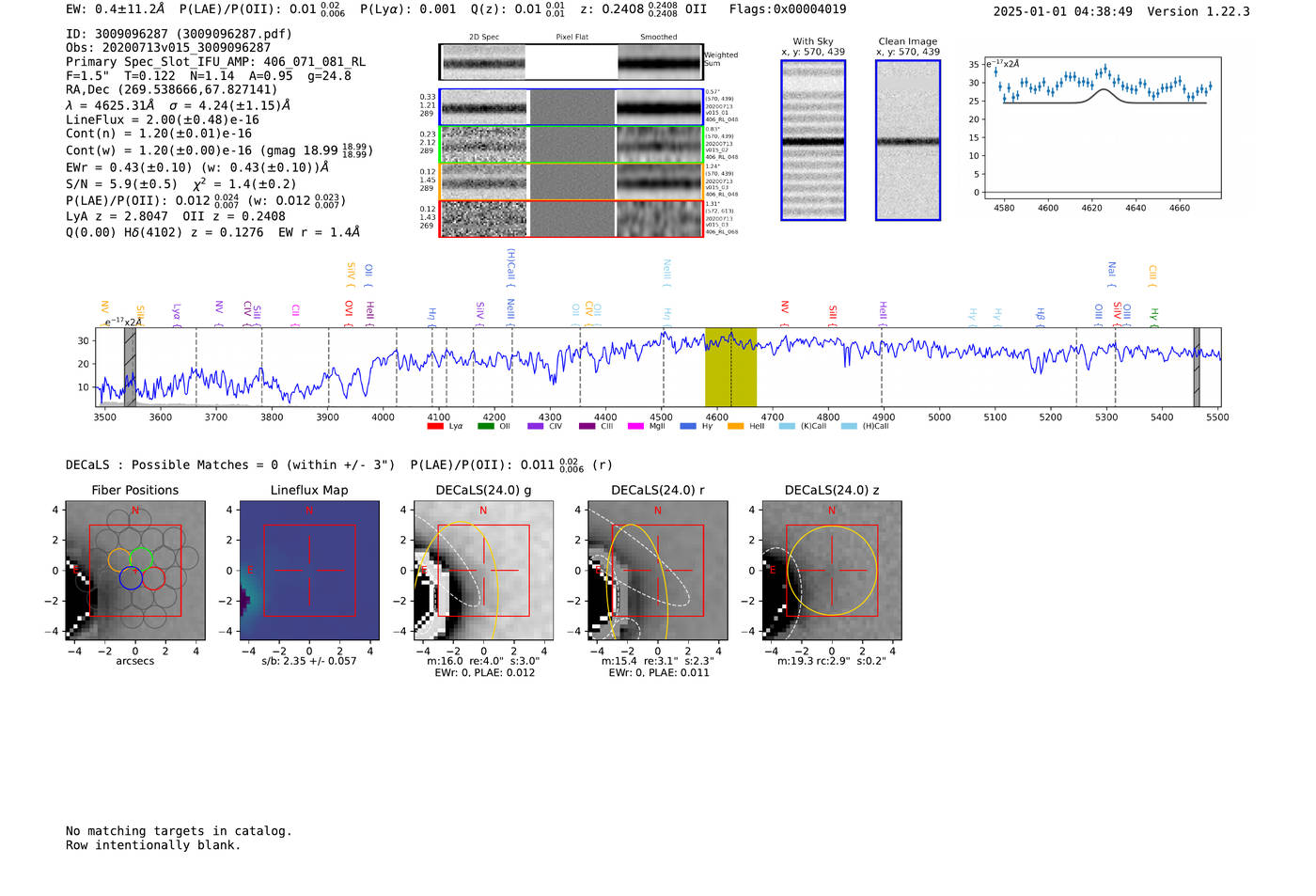Click the light blue (H)CaII legend swatch

click(849, 427)
